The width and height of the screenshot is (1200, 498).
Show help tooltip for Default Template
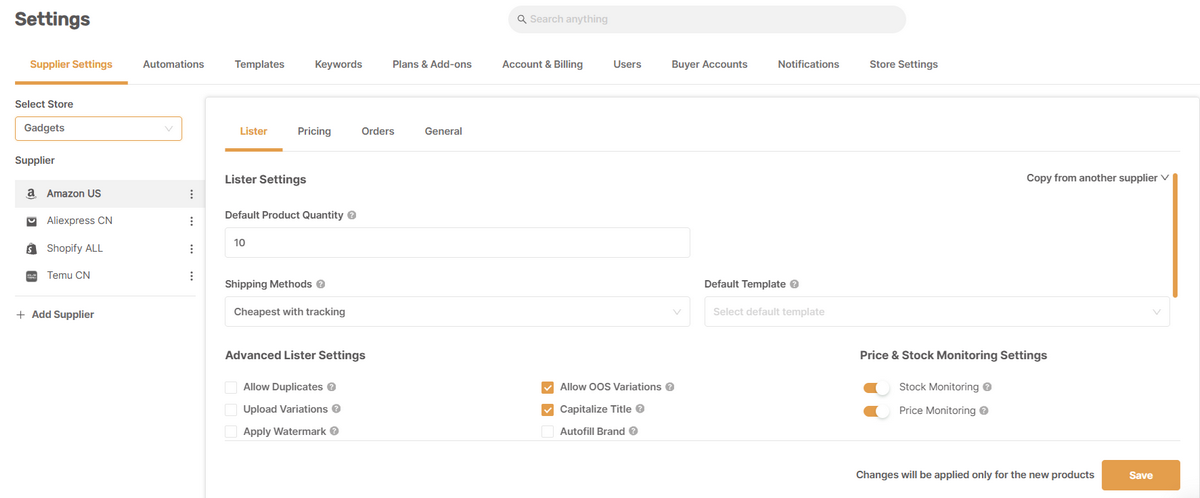coord(794,284)
